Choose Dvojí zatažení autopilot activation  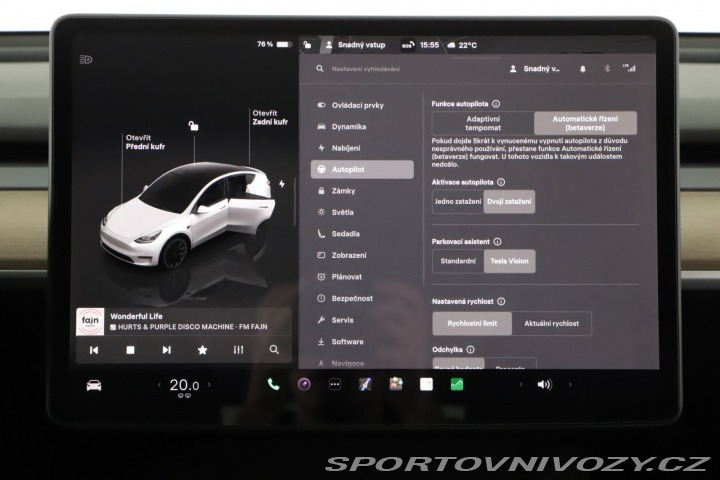[x=509, y=202]
